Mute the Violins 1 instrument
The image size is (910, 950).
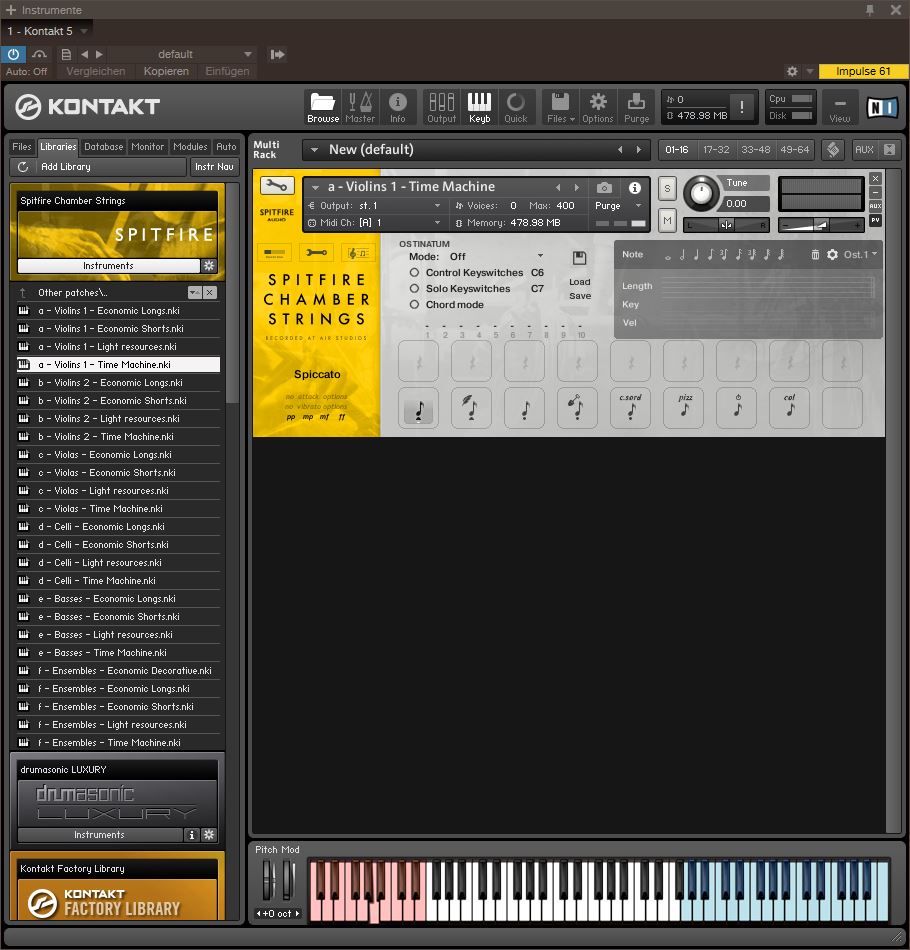click(x=667, y=221)
